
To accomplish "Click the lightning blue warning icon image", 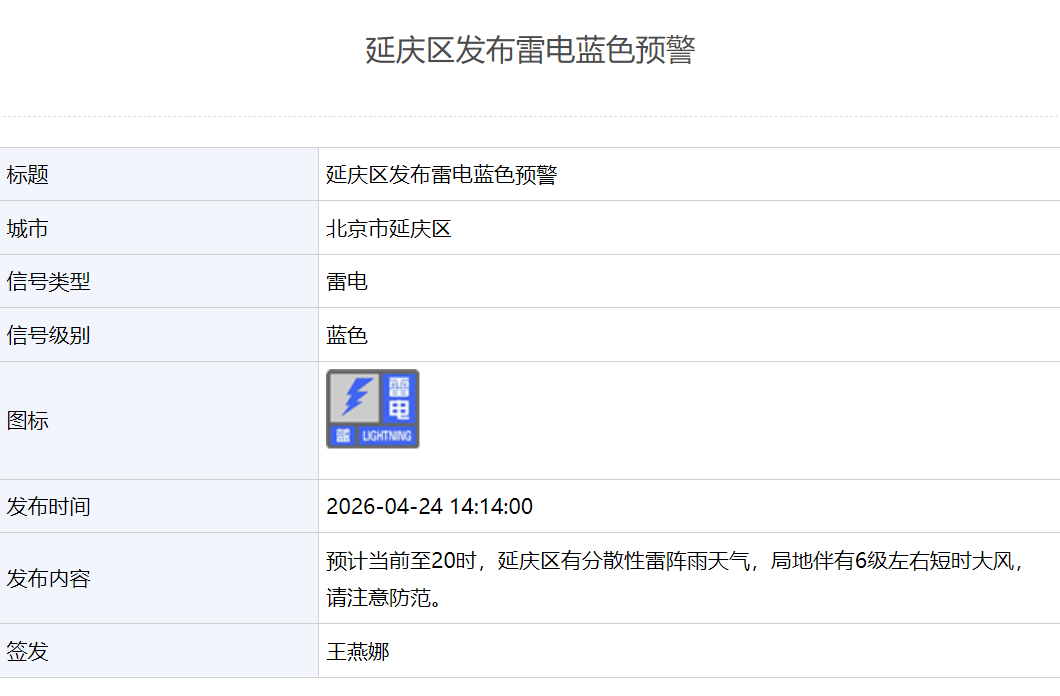I will tap(372, 409).
